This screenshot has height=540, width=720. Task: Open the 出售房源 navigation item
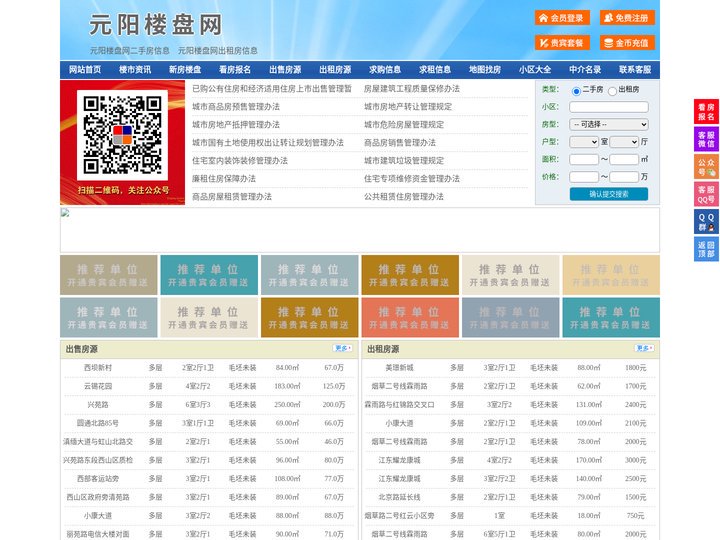[285, 70]
